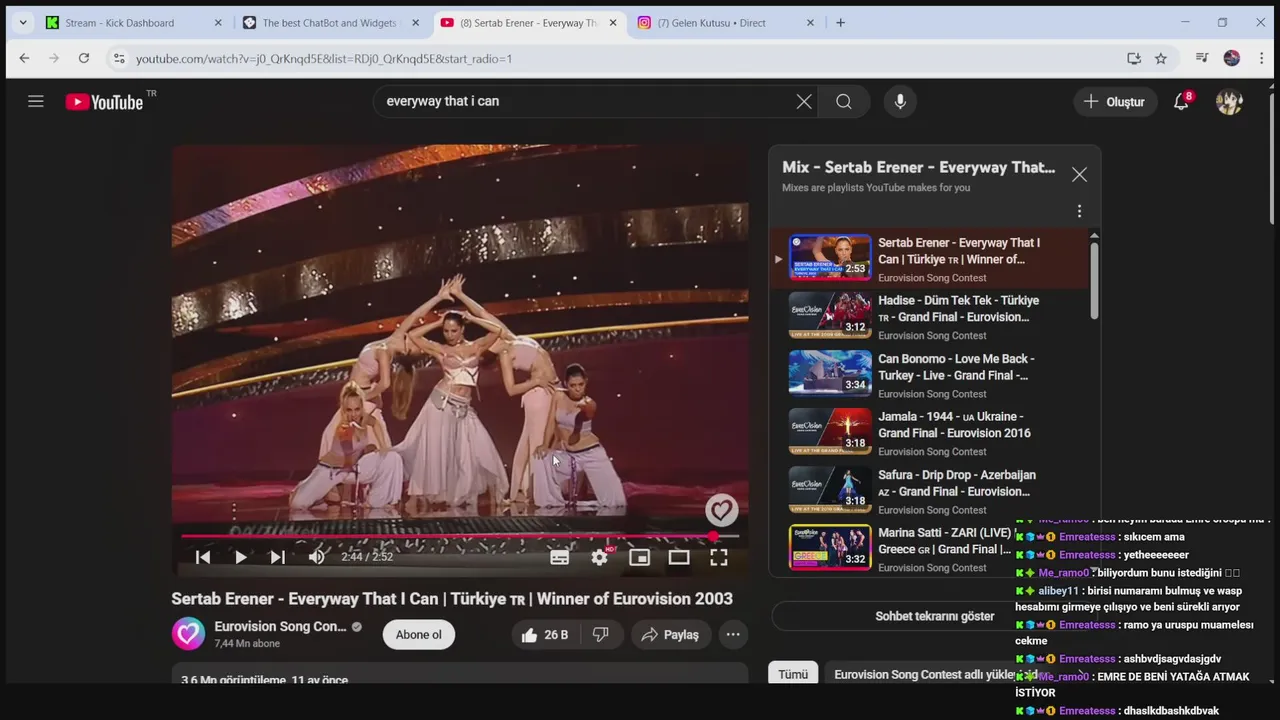Switch to the Stream - Kick Dashboard tab
The width and height of the screenshot is (1280, 720).
[120, 22]
